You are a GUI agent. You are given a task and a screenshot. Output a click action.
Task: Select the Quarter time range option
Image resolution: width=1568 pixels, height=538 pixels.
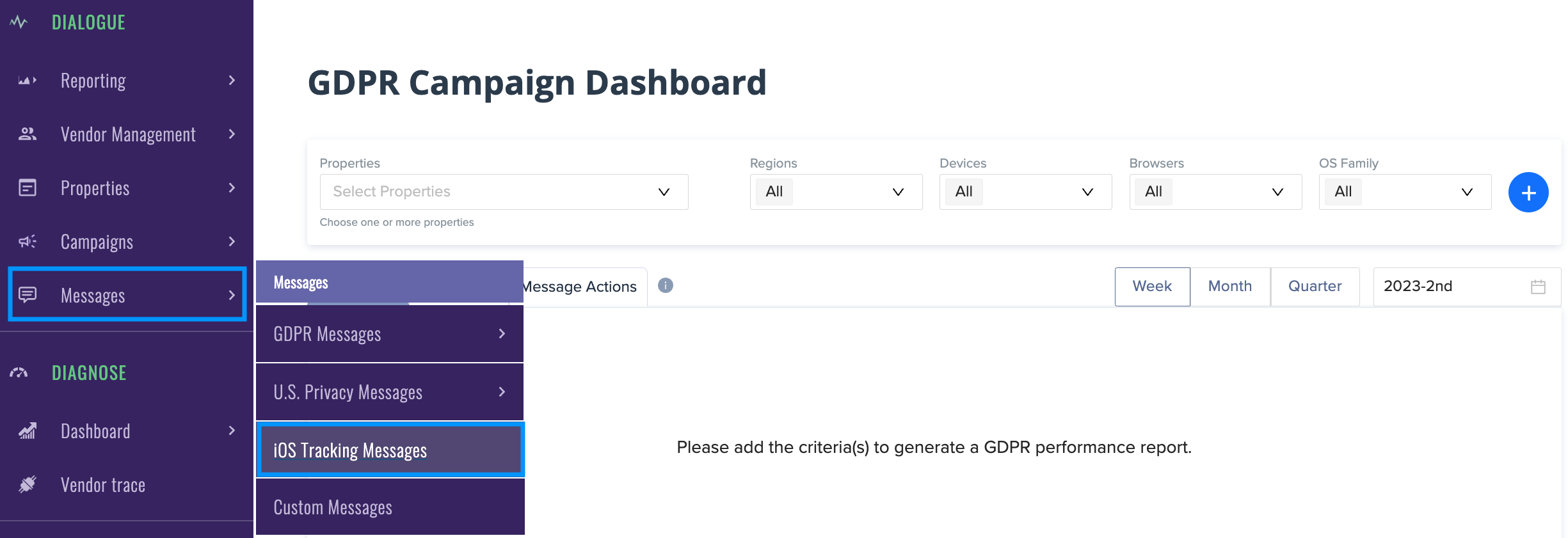(1315, 287)
